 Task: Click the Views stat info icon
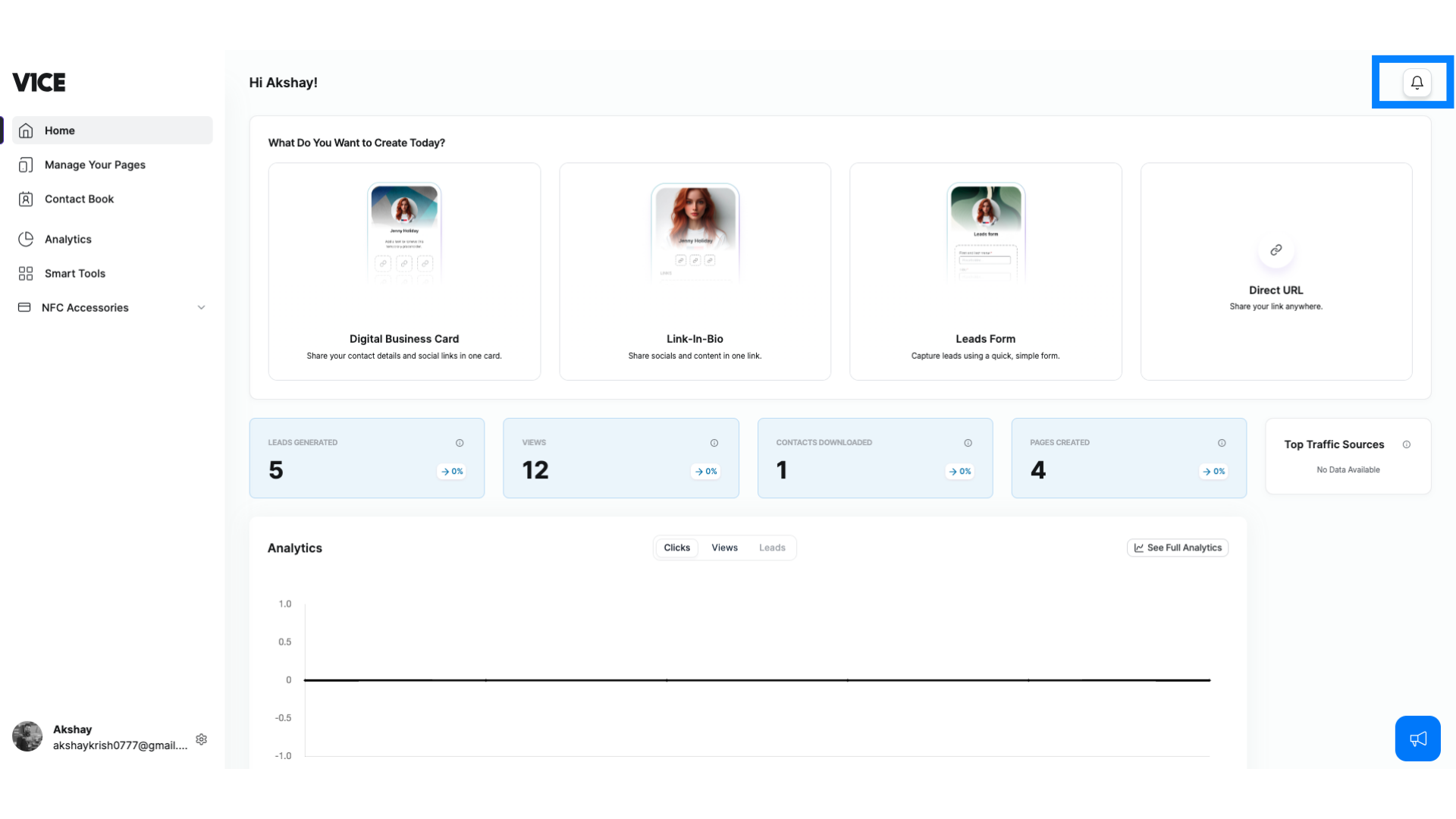point(714,442)
